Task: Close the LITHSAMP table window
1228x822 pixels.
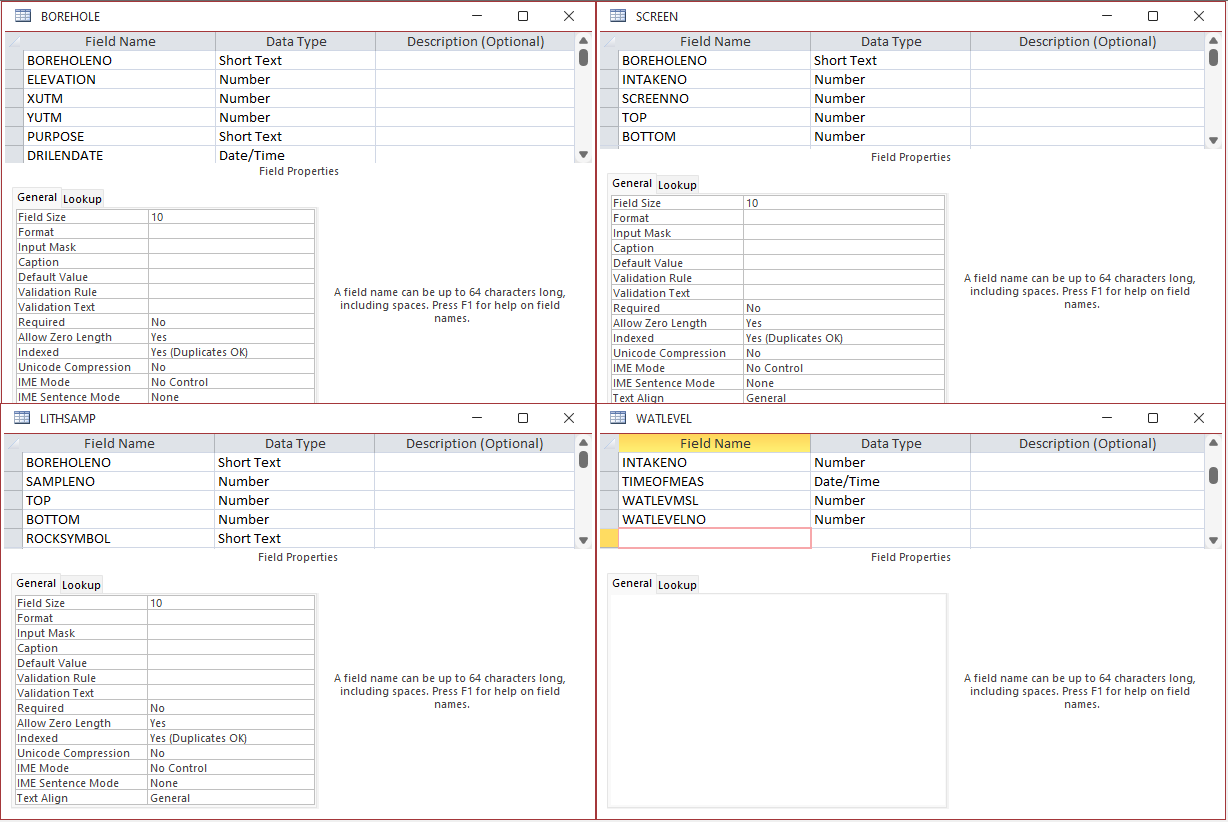Action: click(569, 418)
